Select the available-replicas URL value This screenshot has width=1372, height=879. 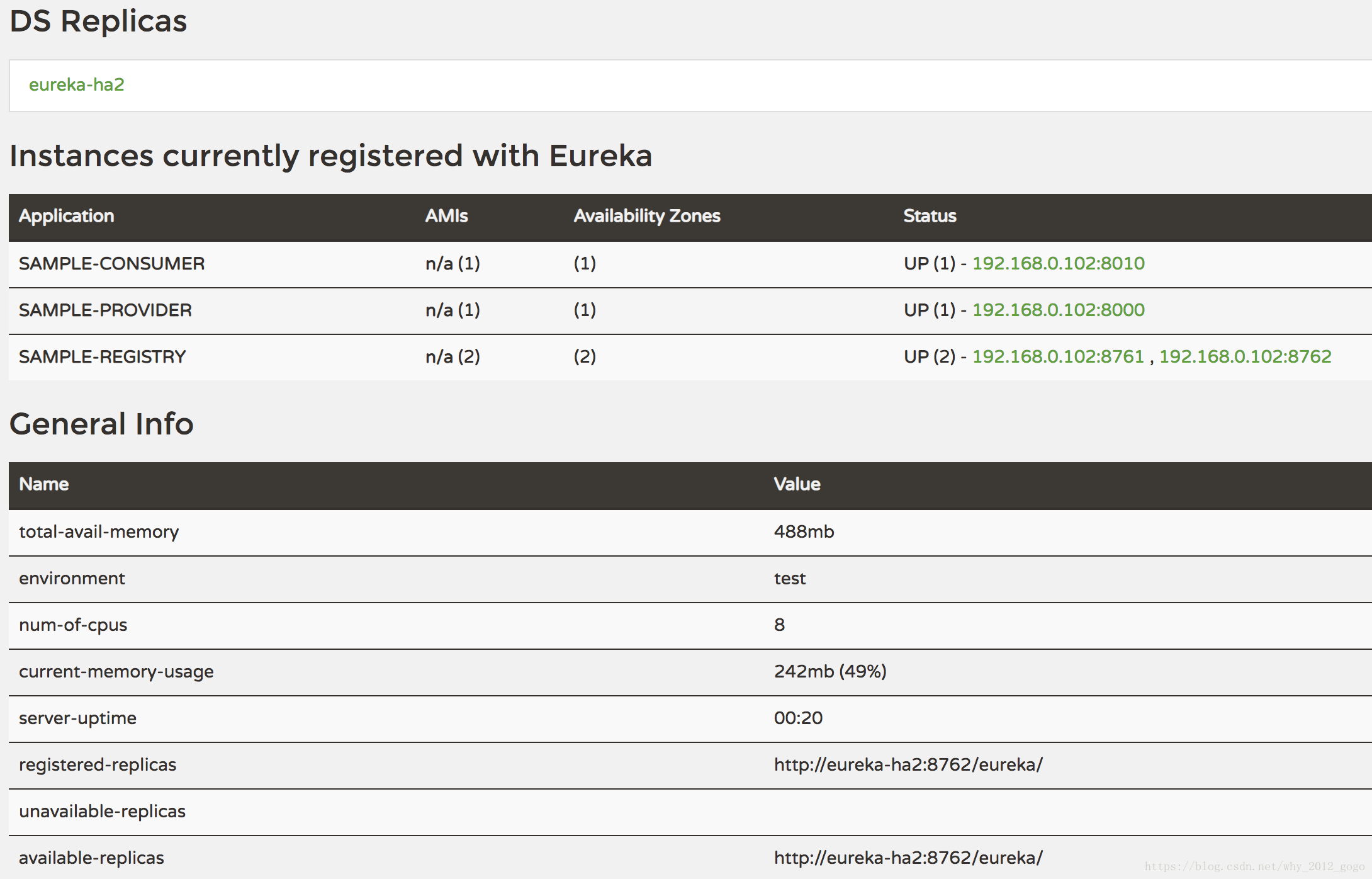click(908, 858)
